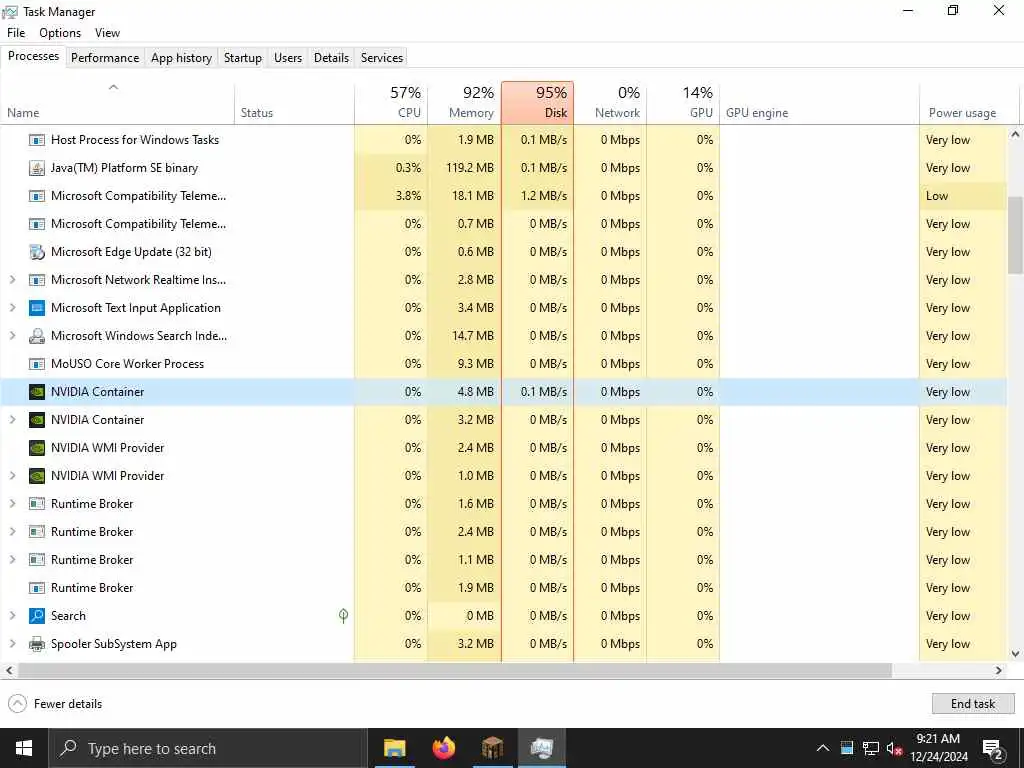
Task: Click the Search process magnifier icon
Action: (x=37, y=616)
